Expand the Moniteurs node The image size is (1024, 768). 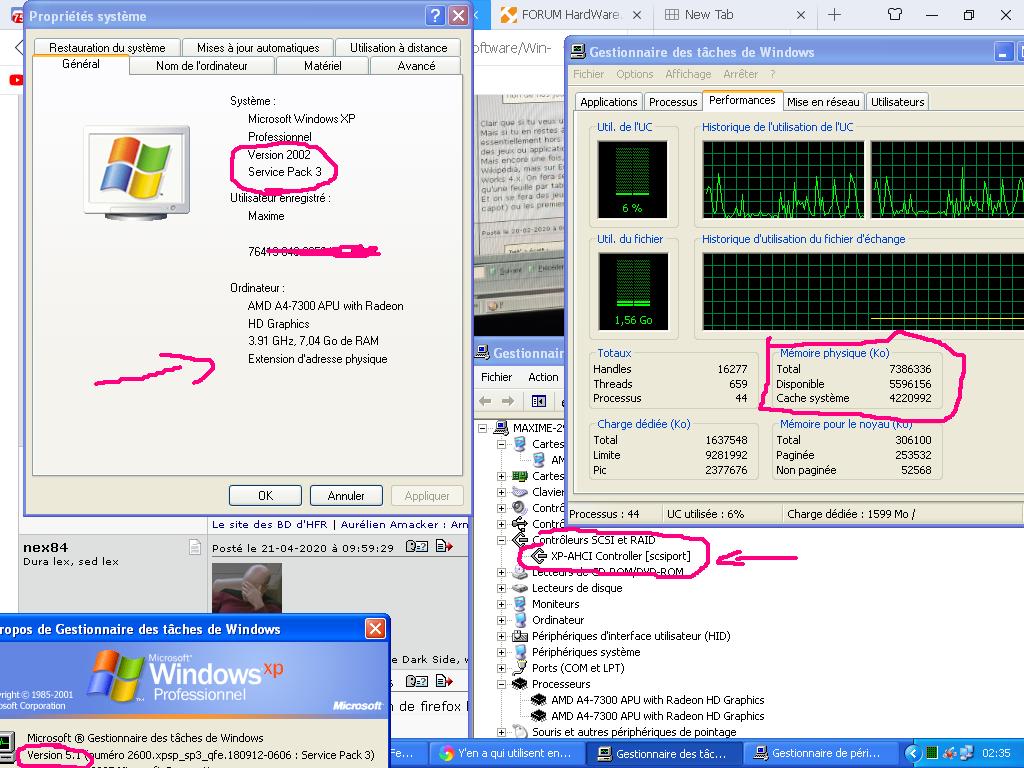pos(502,604)
